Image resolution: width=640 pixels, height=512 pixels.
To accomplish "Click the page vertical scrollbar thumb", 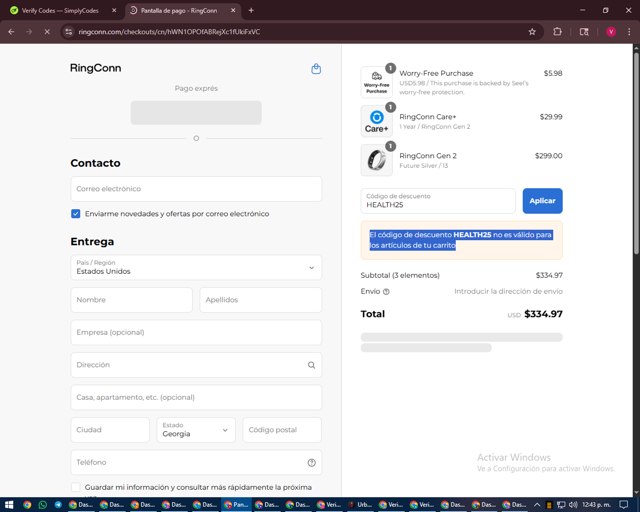I will click(636, 153).
